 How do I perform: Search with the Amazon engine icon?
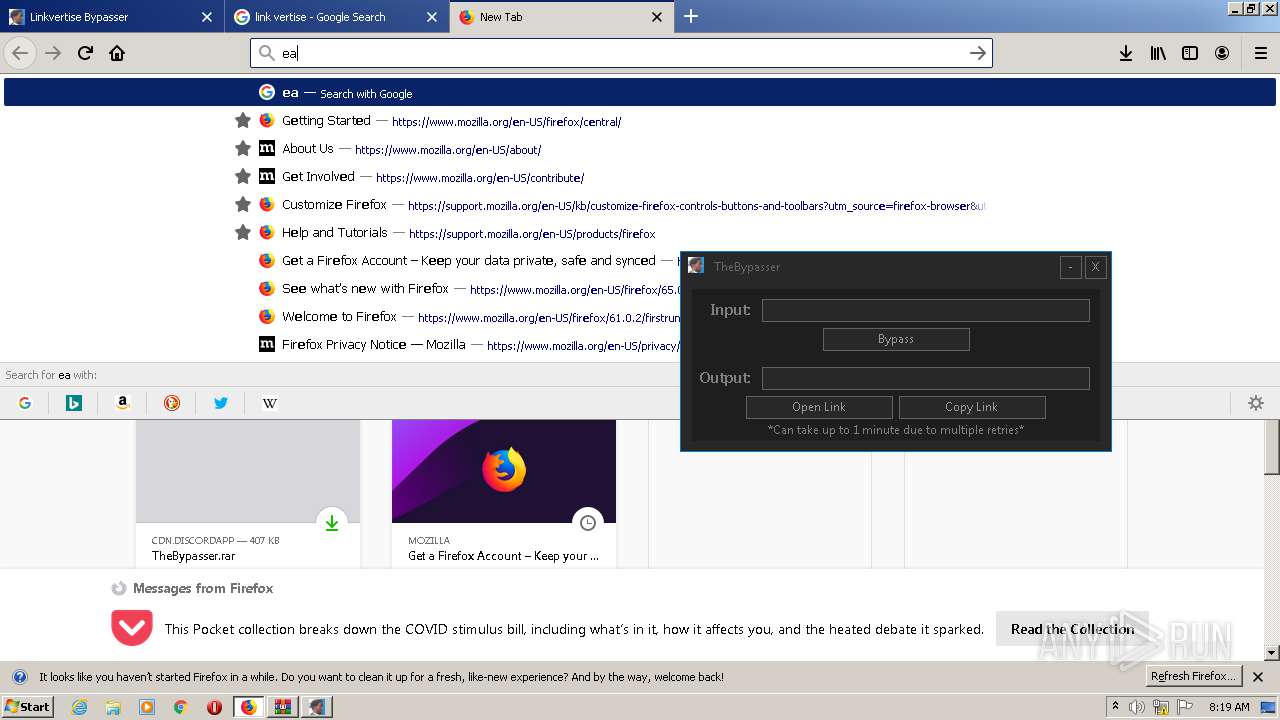[x=123, y=403]
